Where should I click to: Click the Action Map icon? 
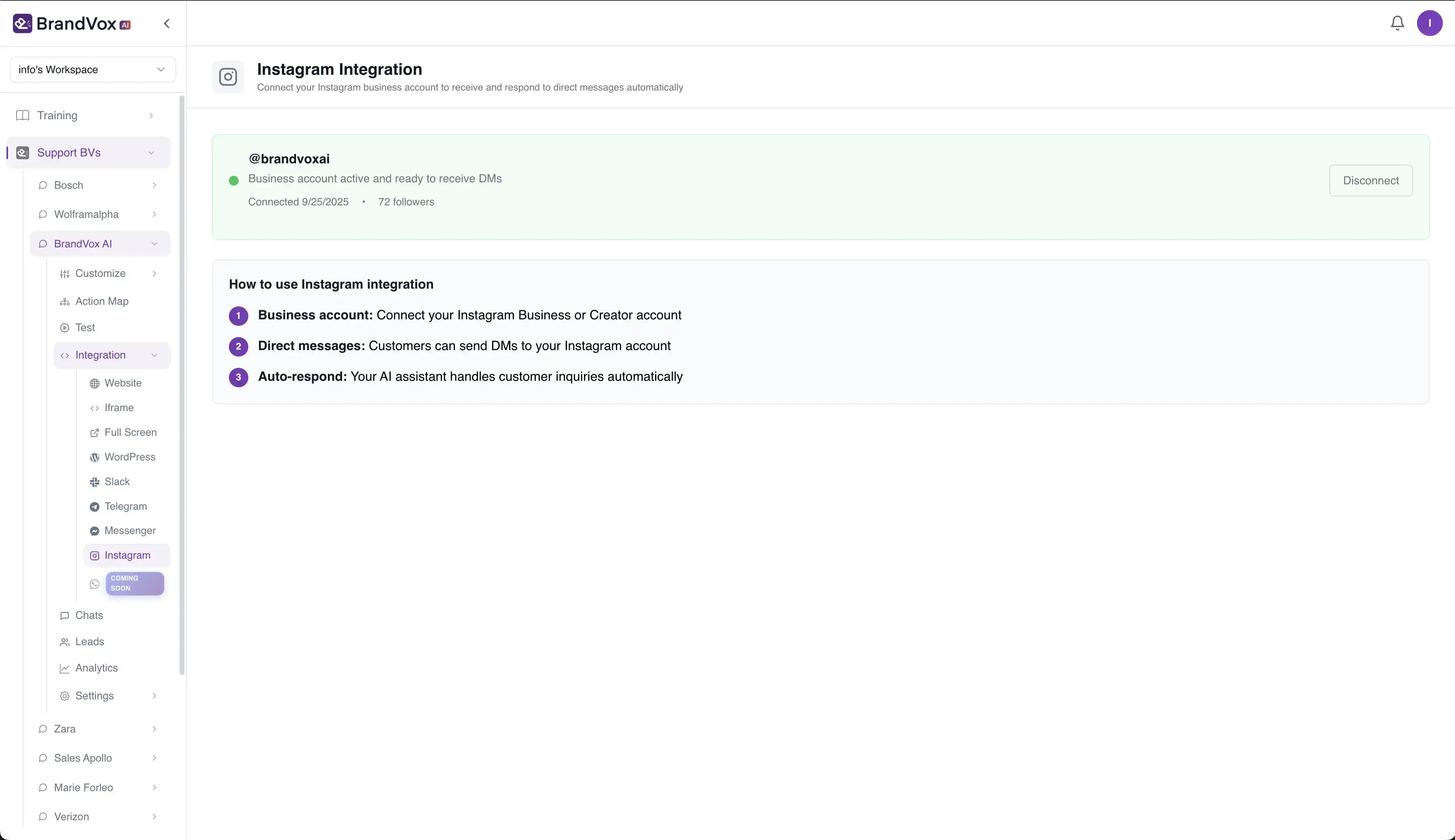pos(65,302)
